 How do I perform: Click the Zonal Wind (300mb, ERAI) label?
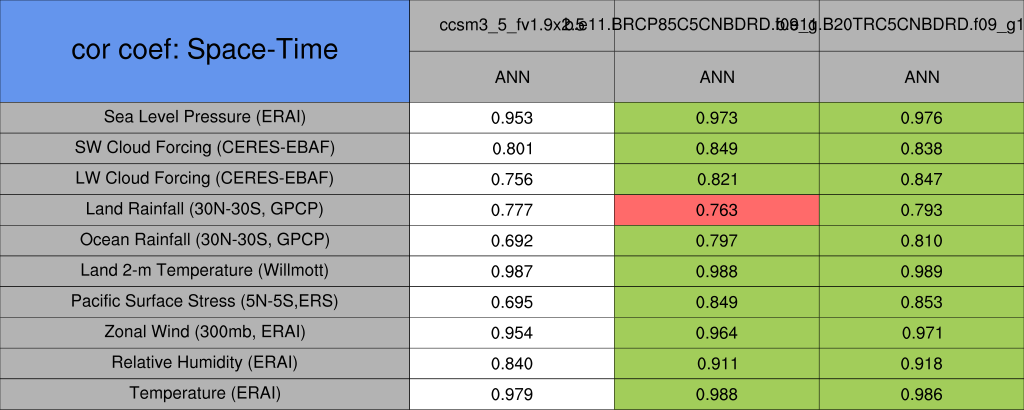(205, 332)
